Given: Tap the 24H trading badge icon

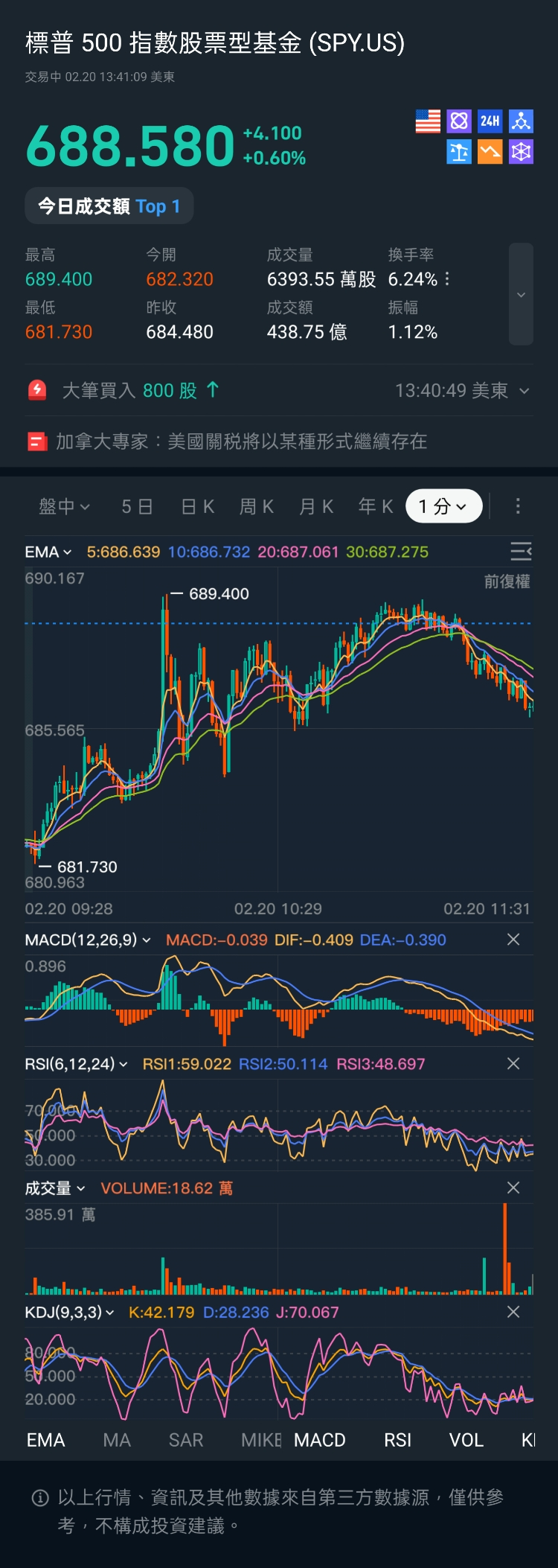Looking at the screenshot, I should point(490,121).
